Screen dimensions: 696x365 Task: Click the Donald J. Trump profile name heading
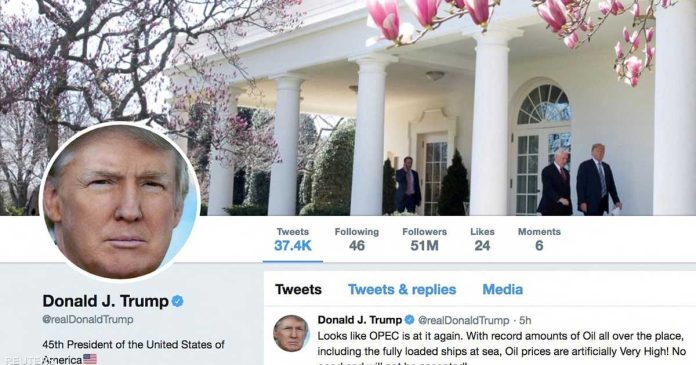click(x=106, y=301)
